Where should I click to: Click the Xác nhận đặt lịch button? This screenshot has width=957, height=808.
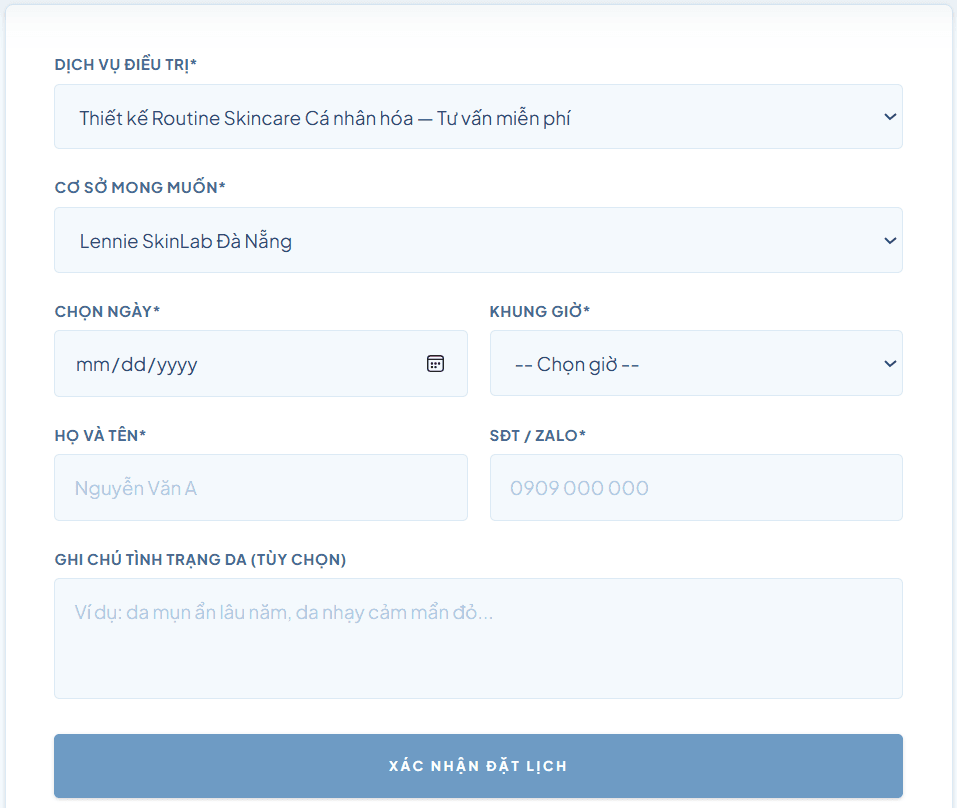coord(478,766)
